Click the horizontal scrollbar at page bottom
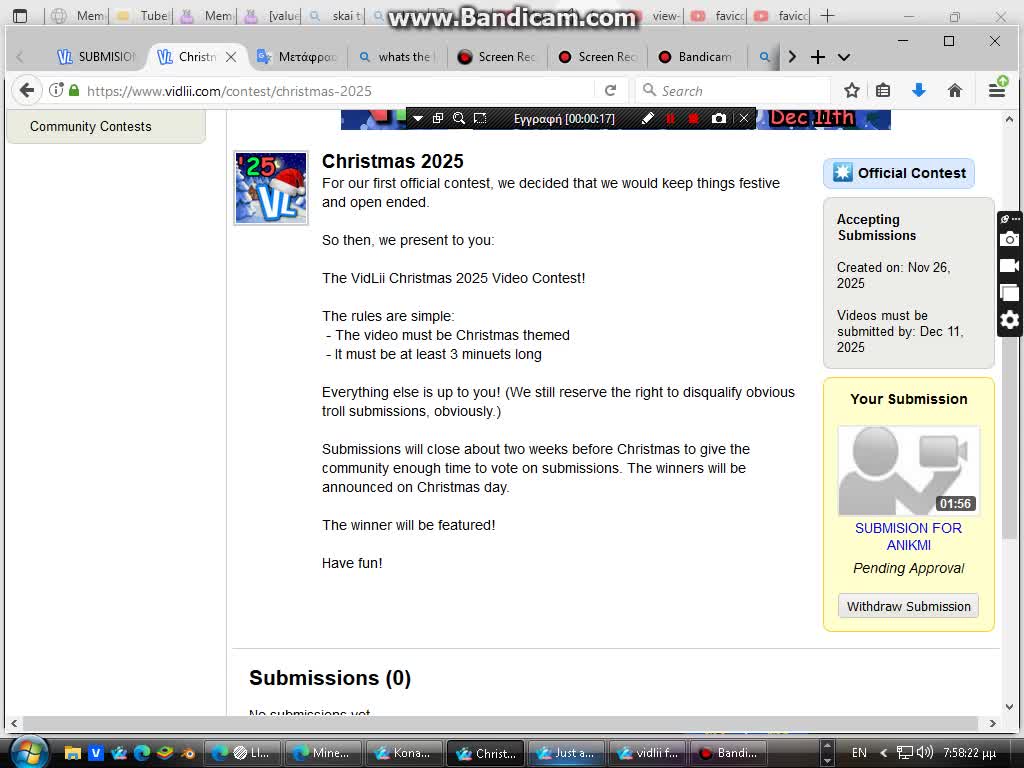 tap(500, 723)
